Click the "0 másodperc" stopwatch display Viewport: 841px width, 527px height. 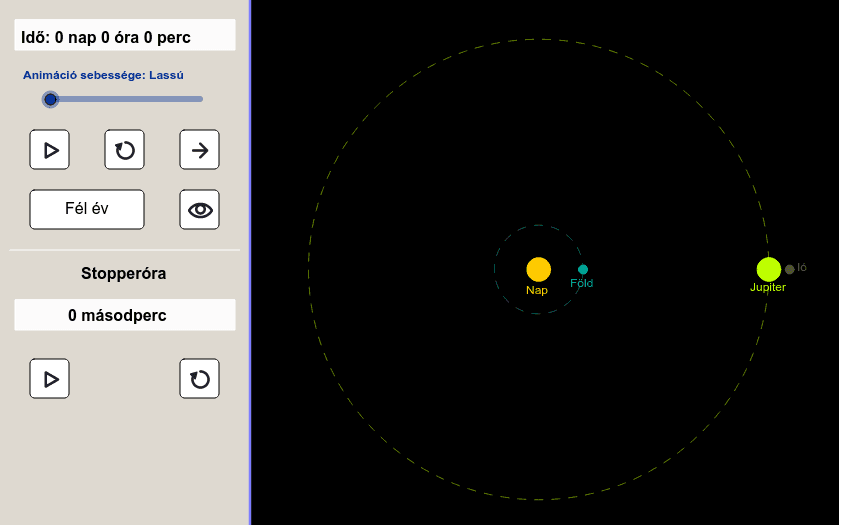click(125, 315)
